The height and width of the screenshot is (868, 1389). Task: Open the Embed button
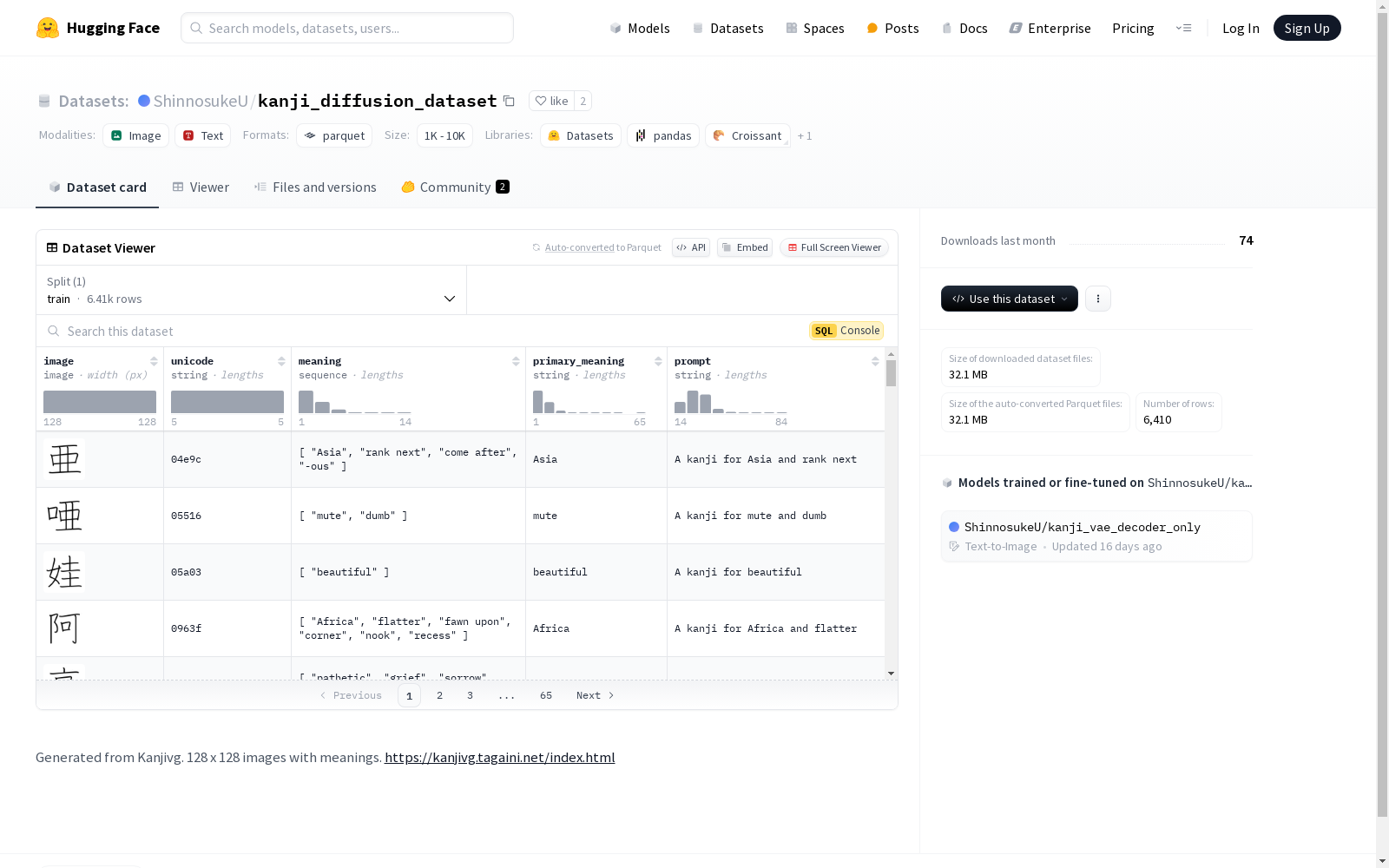[x=745, y=247]
